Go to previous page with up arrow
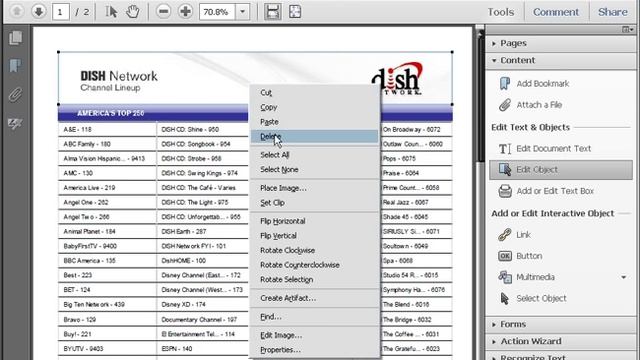The image size is (640, 360). pyautogui.click(x=17, y=11)
